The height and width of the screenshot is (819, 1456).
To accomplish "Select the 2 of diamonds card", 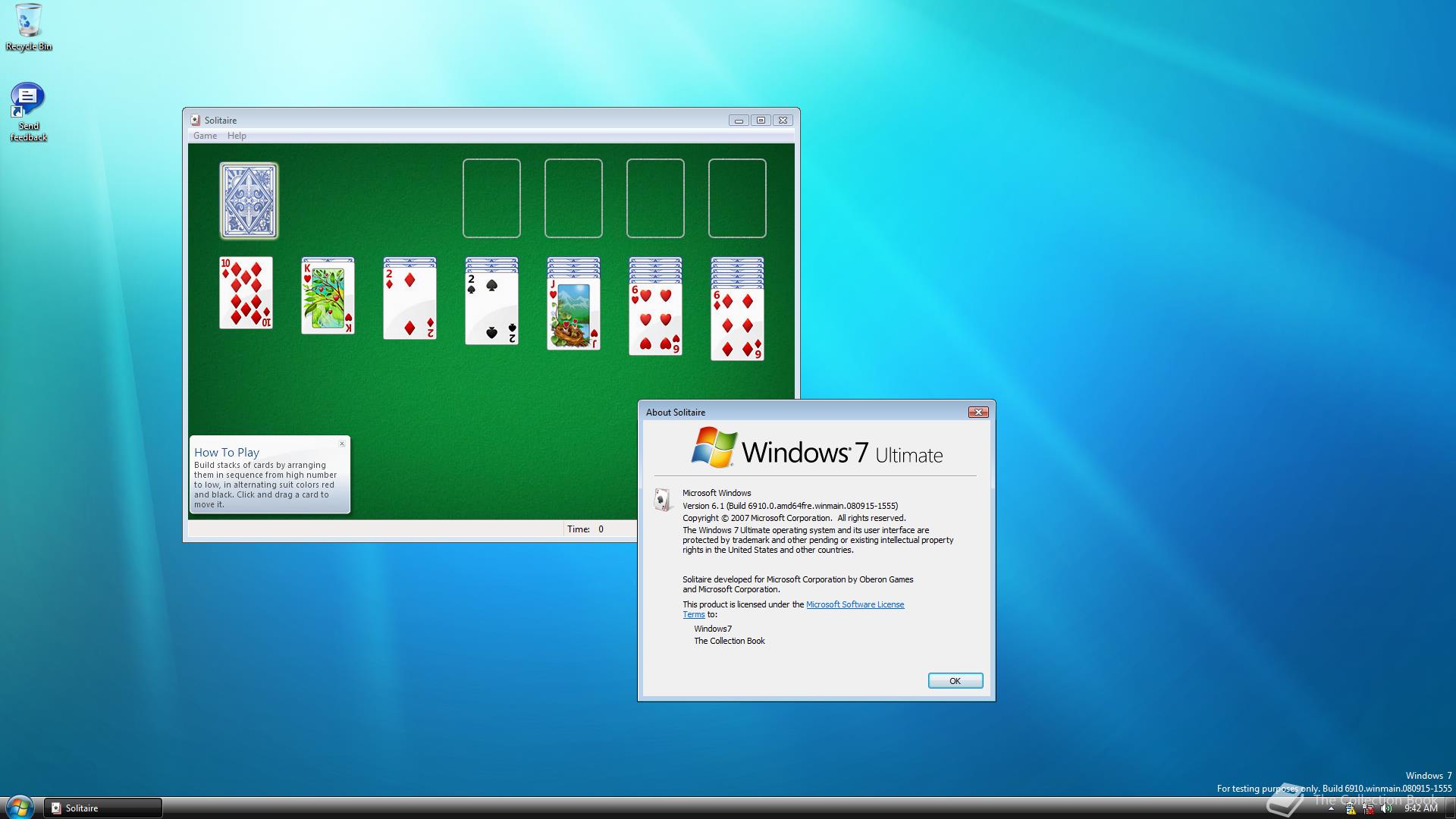I will pyautogui.click(x=409, y=303).
